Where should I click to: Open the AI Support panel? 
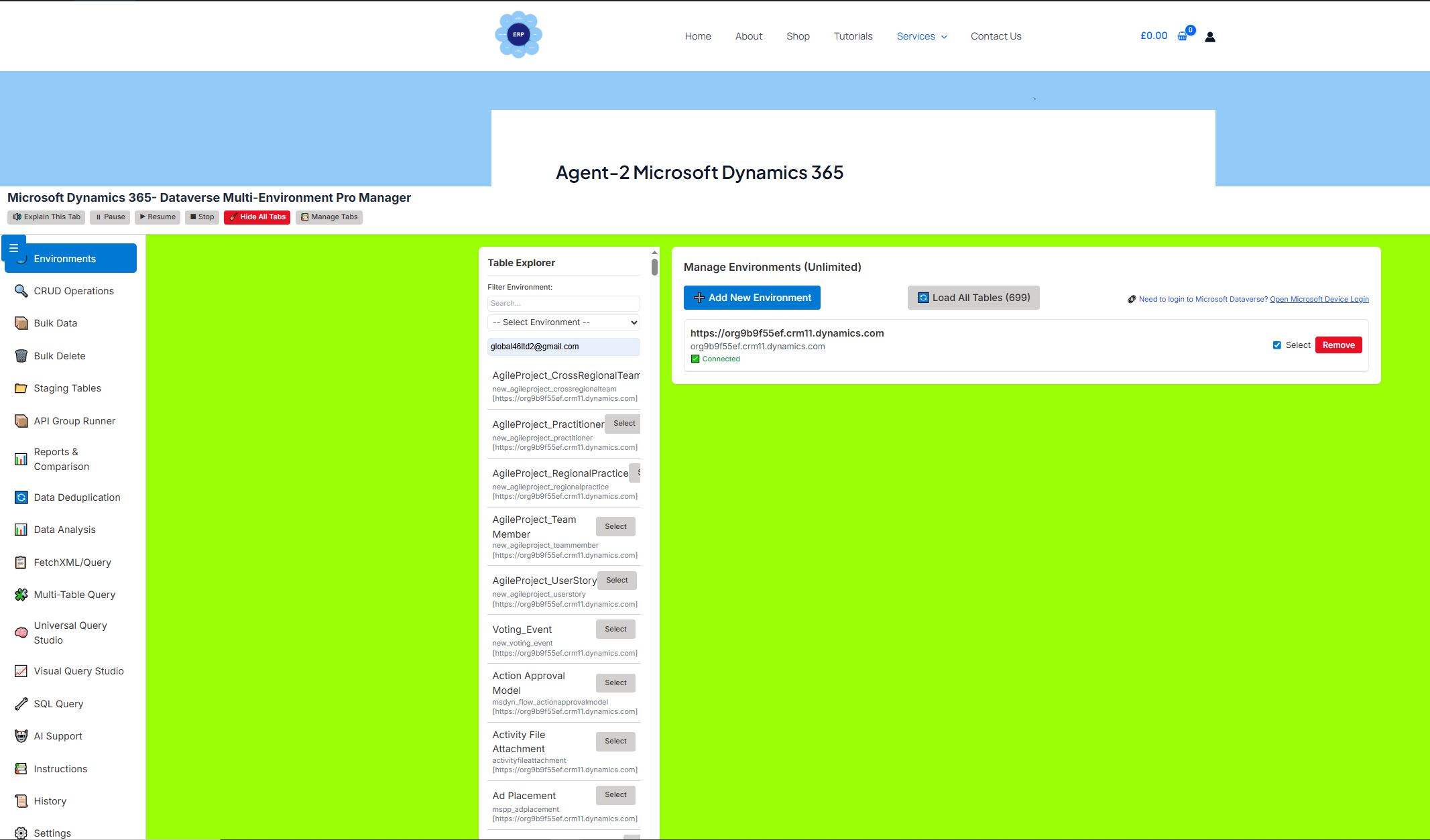(57, 735)
